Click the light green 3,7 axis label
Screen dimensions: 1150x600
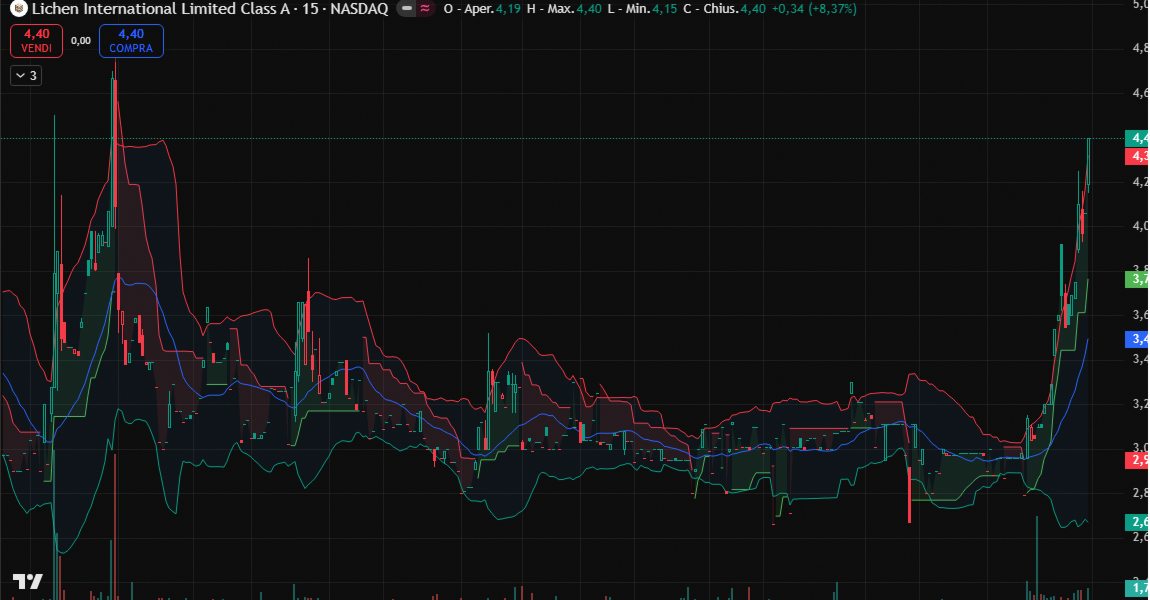[x=1137, y=279]
